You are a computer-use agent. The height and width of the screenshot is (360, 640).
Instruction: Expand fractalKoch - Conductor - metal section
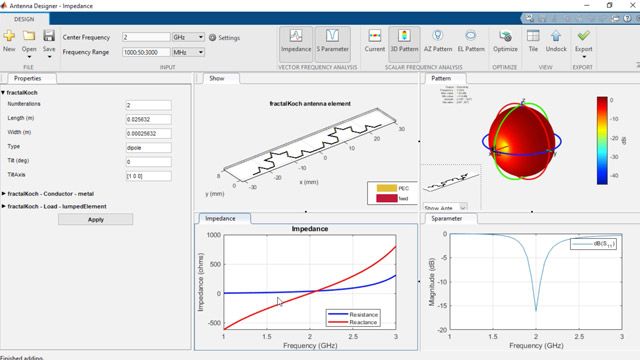point(4,193)
